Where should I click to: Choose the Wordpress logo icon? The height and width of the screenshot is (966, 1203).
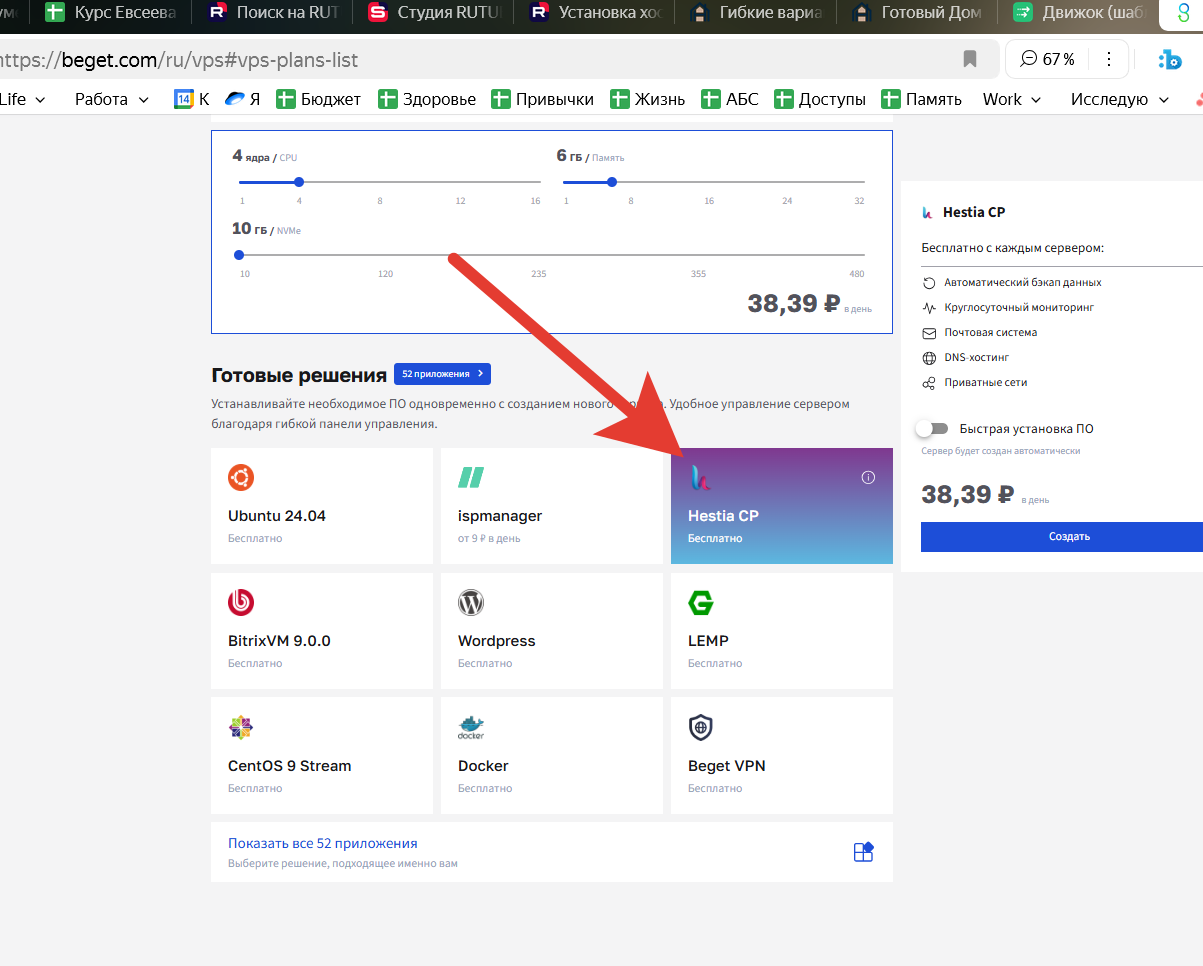(471, 602)
